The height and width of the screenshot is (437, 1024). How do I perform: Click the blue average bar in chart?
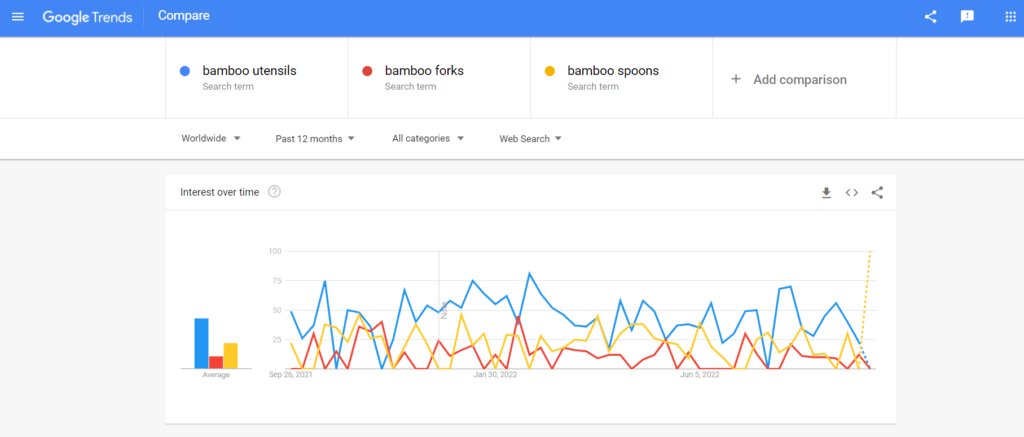(x=201, y=343)
